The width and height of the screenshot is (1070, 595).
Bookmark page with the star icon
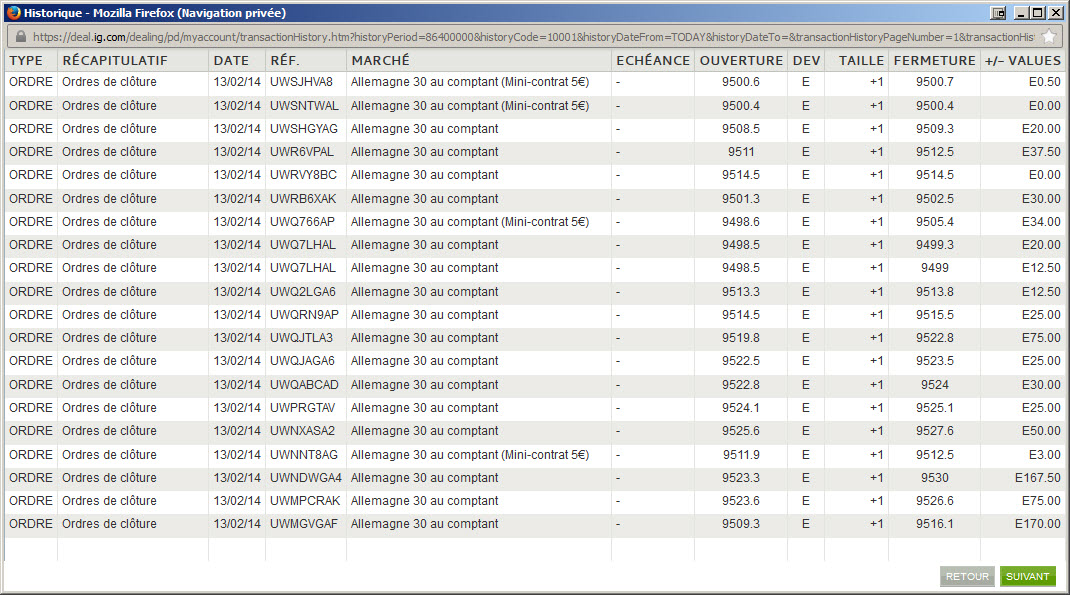(x=1049, y=37)
